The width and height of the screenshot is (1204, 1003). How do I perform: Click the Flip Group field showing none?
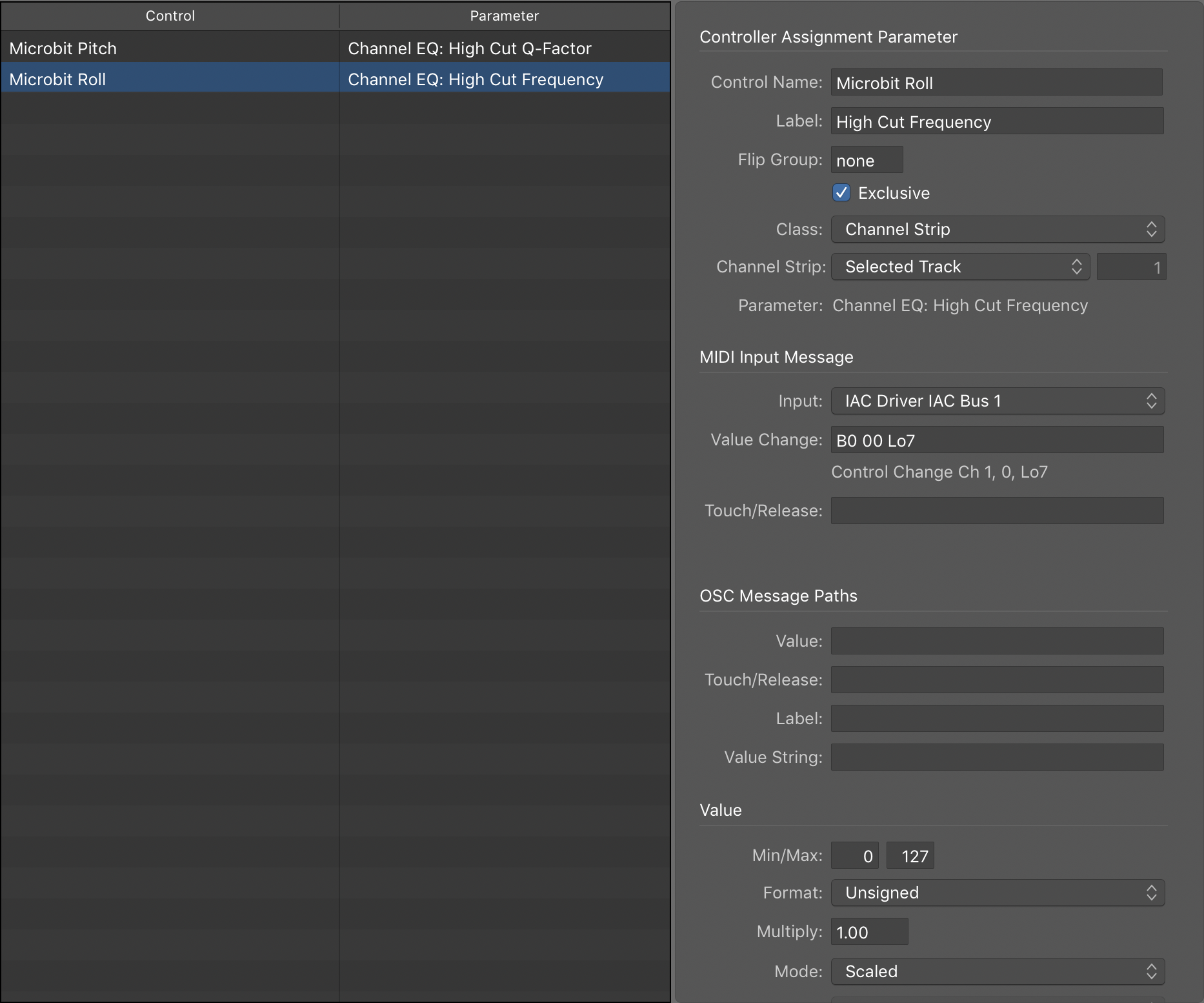pos(867,159)
